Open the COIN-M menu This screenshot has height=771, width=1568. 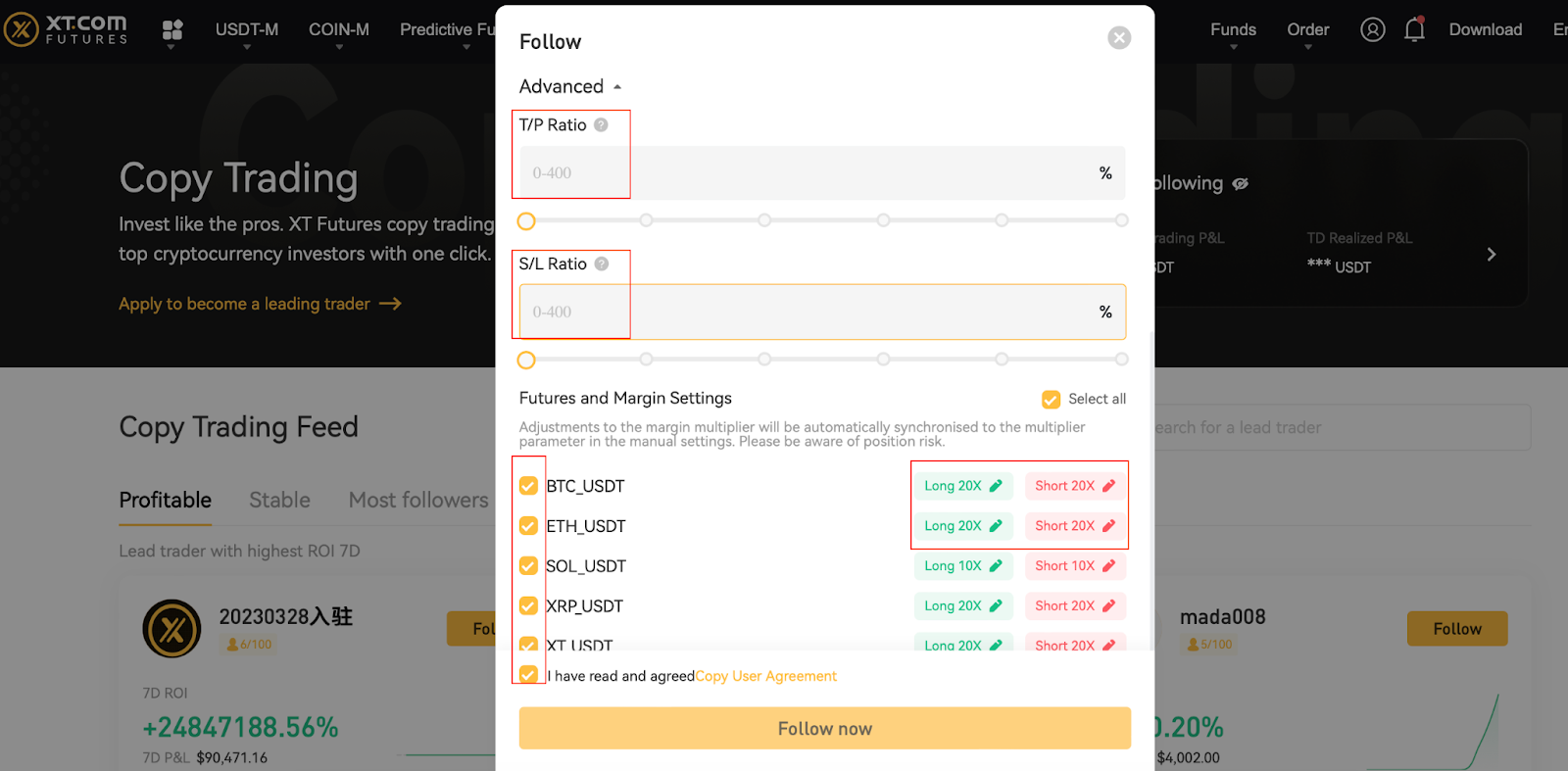[x=339, y=30]
